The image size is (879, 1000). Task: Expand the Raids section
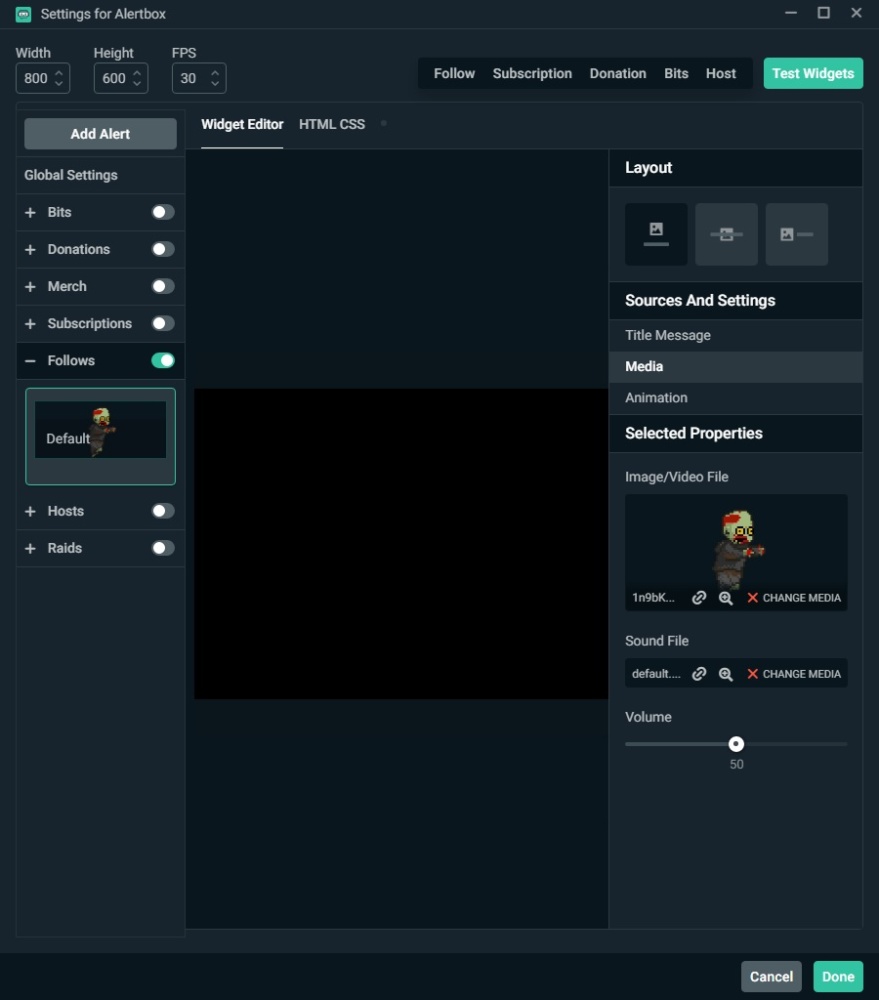click(30, 548)
